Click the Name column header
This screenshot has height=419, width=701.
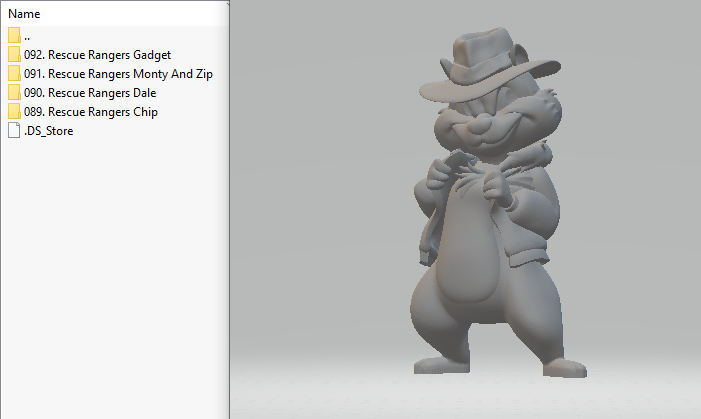click(25, 14)
